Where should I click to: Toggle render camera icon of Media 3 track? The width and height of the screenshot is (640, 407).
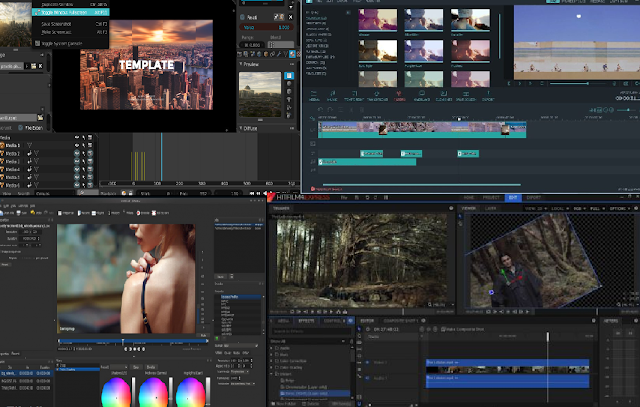pos(90,161)
